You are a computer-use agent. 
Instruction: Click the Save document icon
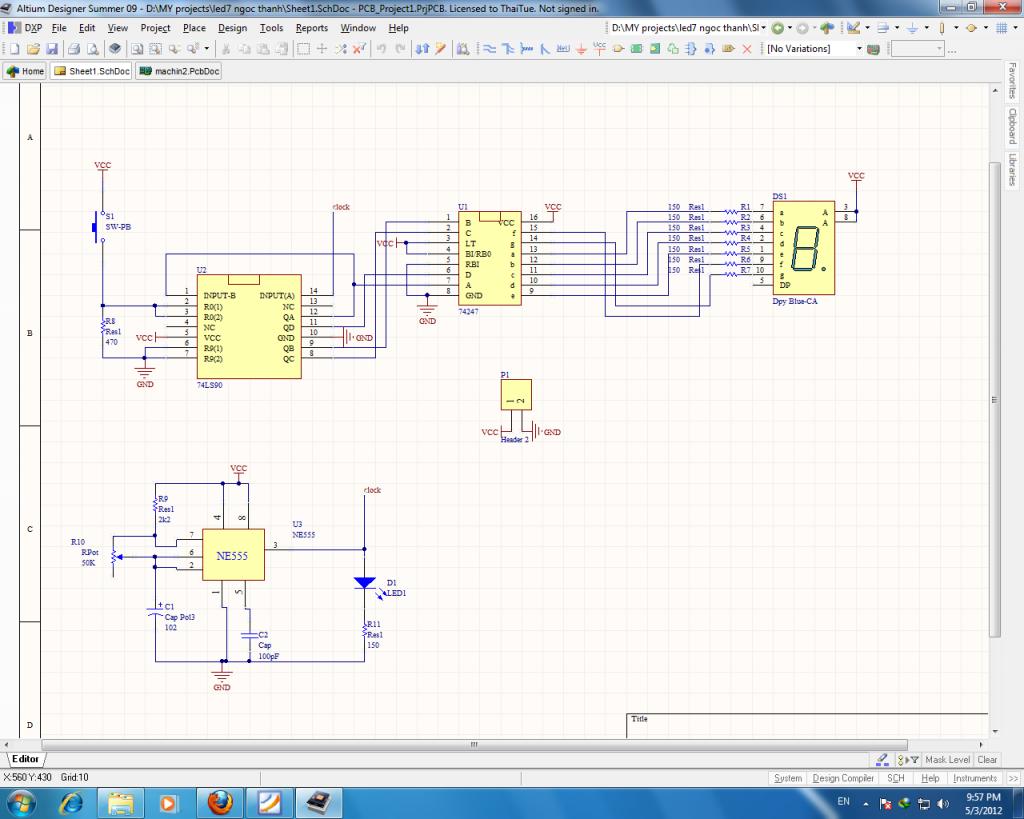(x=53, y=49)
